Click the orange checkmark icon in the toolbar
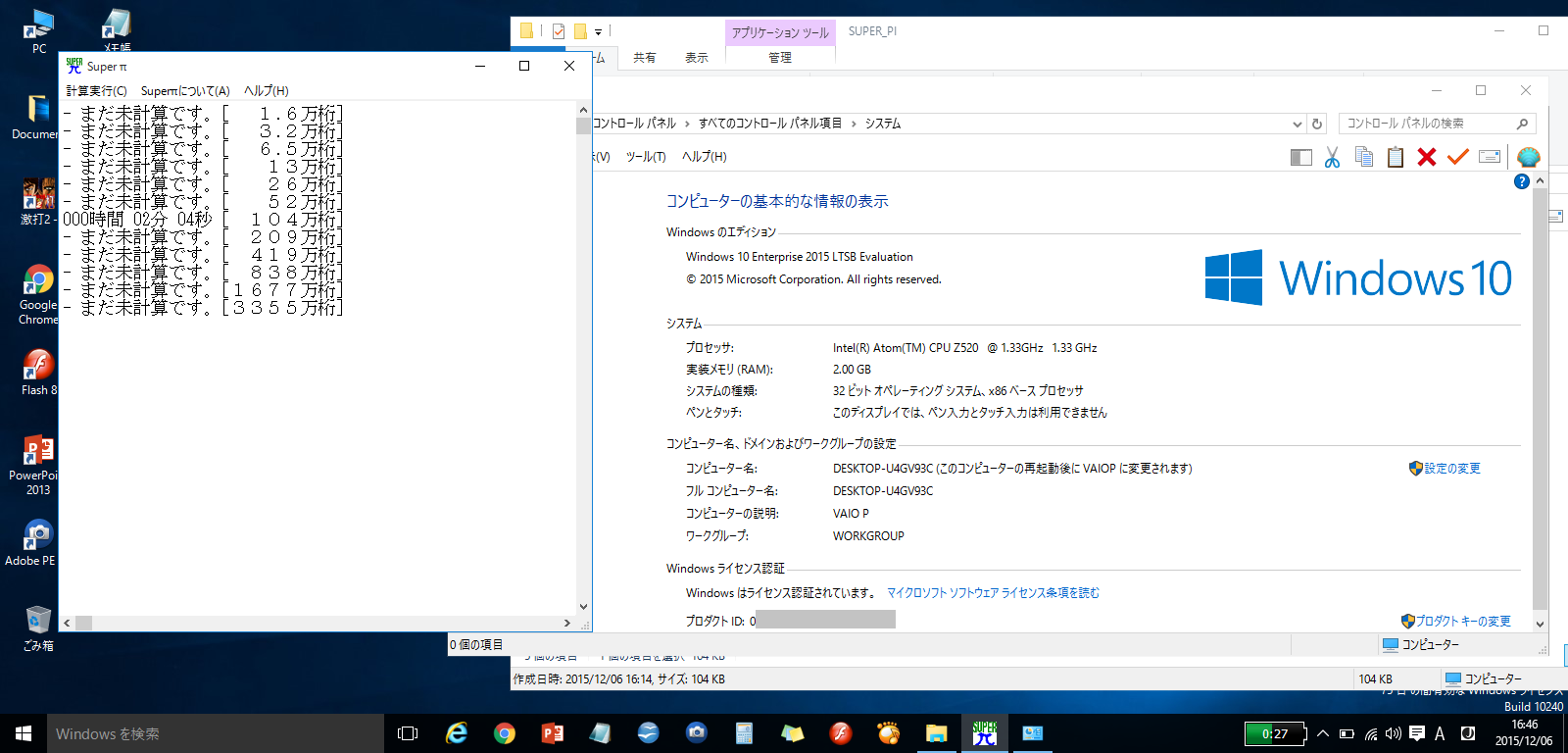 tap(1458, 157)
